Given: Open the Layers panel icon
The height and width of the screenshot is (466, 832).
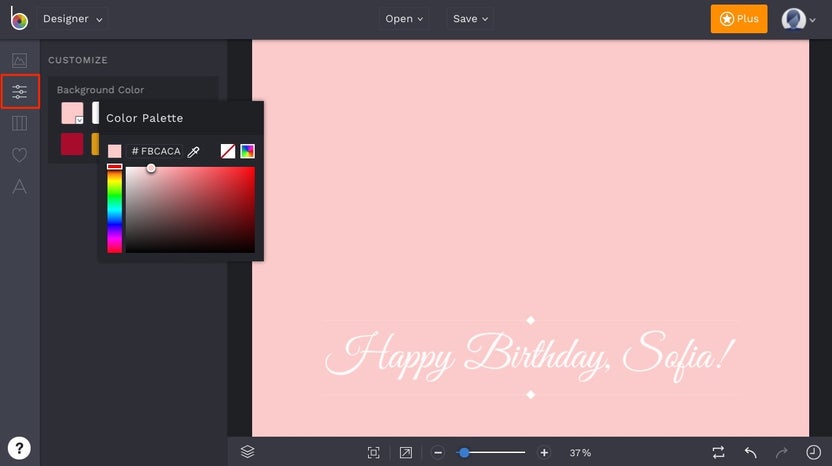Looking at the screenshot, I should [x=247, y=452].
